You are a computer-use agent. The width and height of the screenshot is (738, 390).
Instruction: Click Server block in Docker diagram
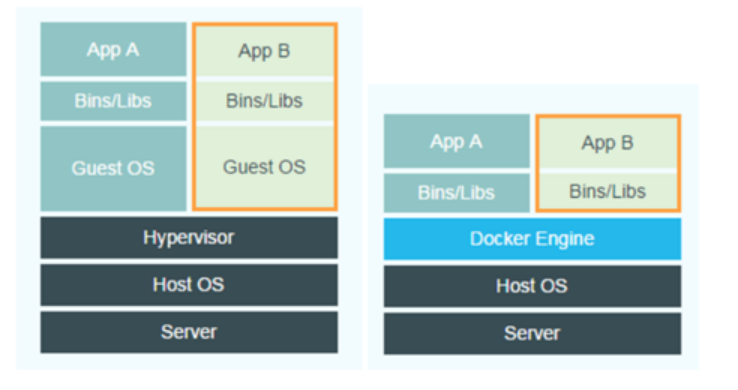[532, 334]
